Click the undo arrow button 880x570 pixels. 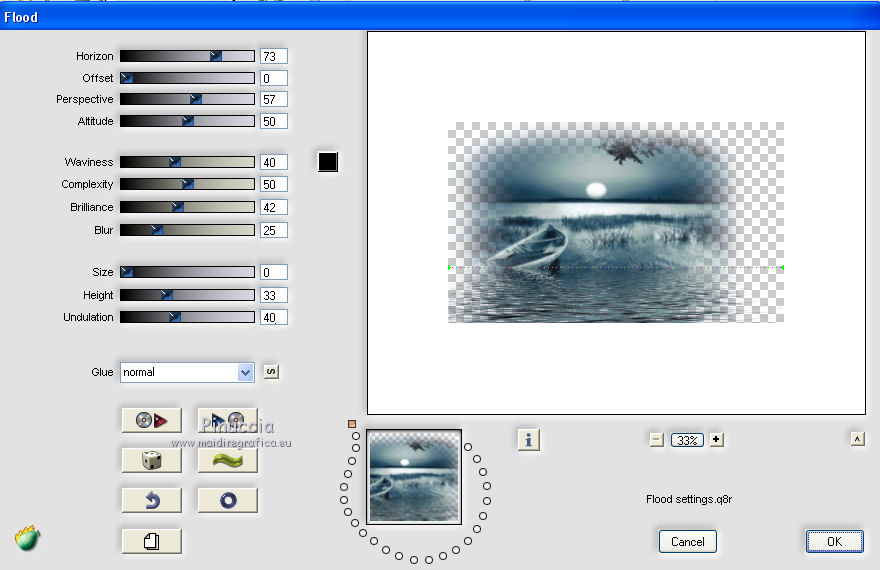coord(152,500)
